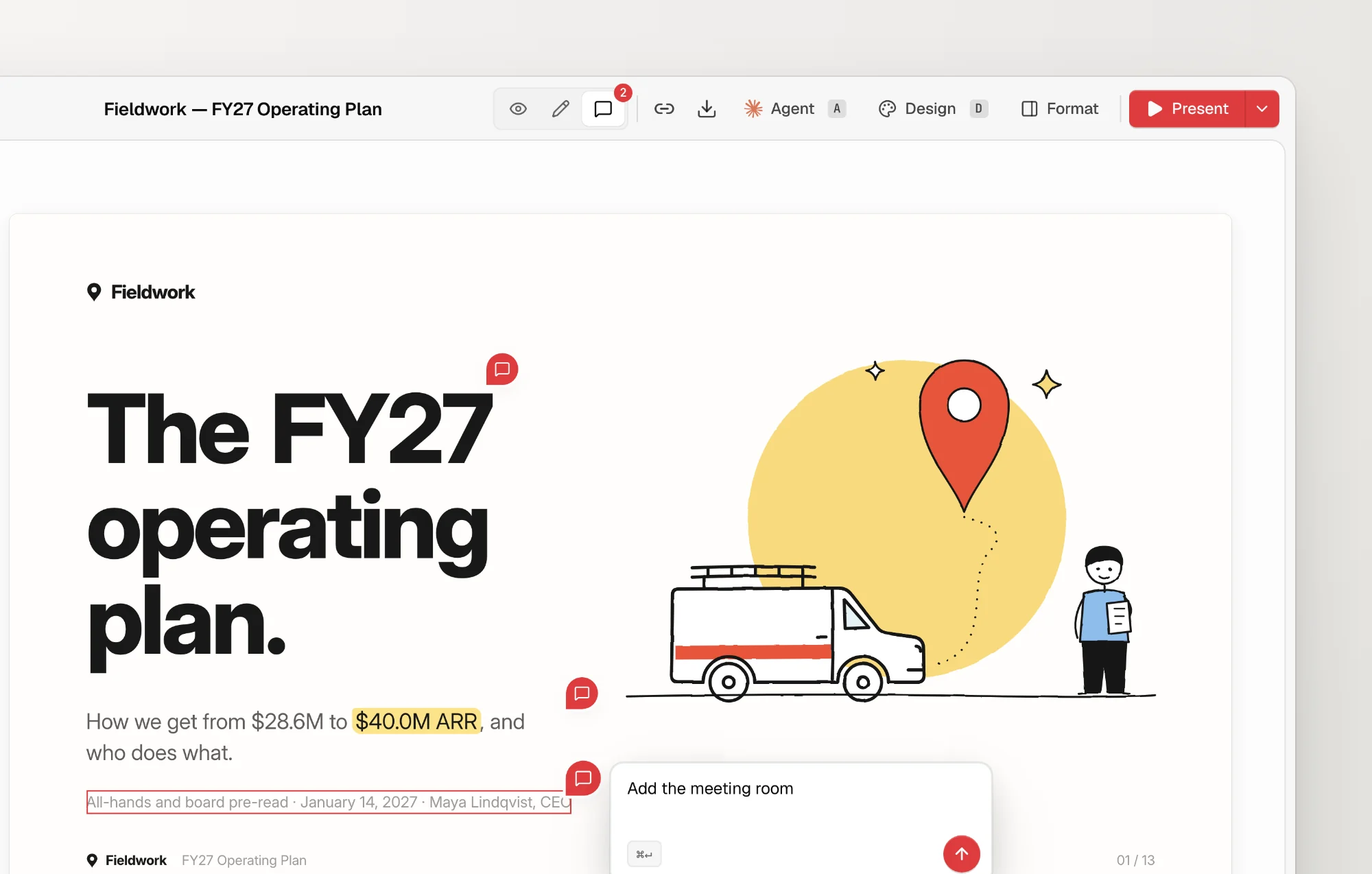Click the Fieldwork logo in slide footer

pyautogui.click(x=127, y=860)
